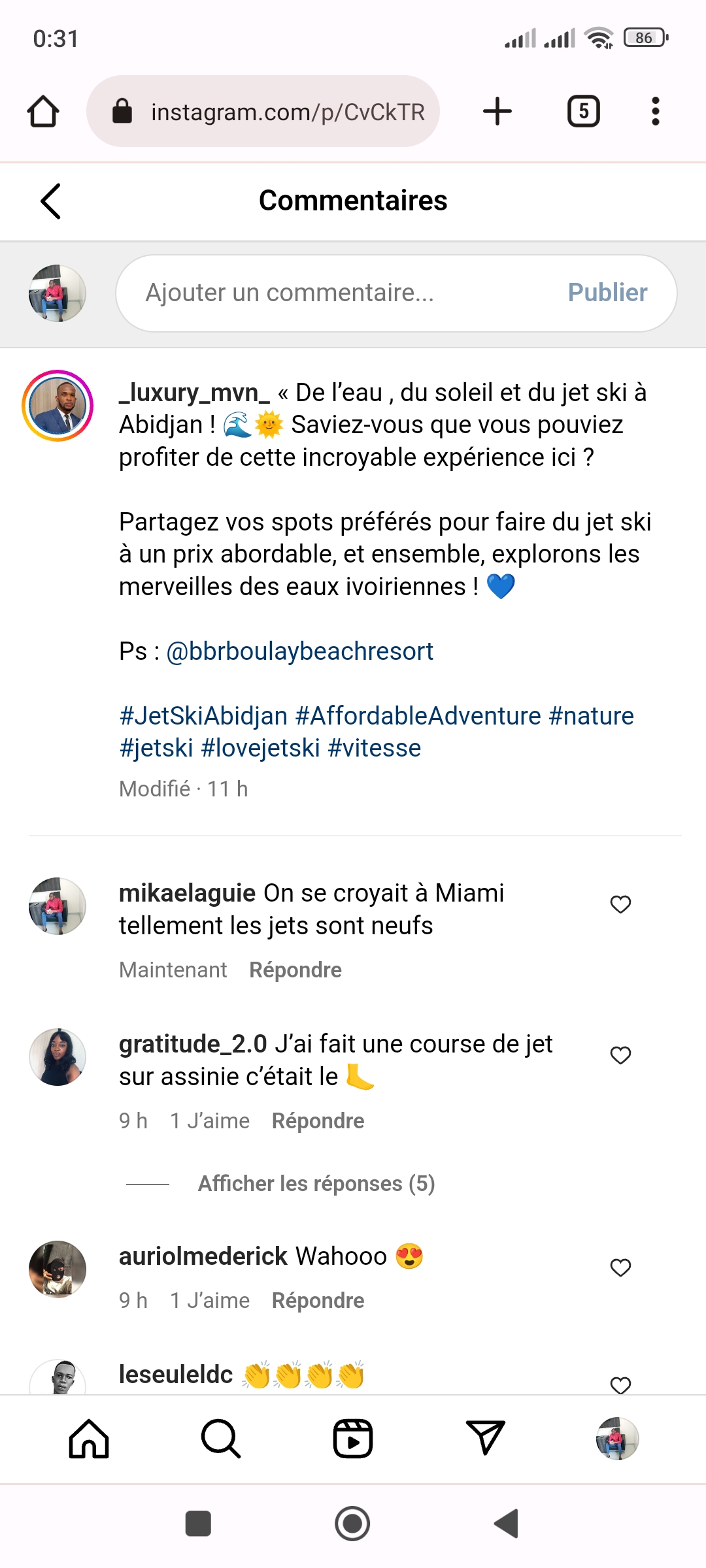Open direct messages paper plane icon
The width and height of the screenshot is (706, 1568).
pyautogui.click(x=485, y=1438)
